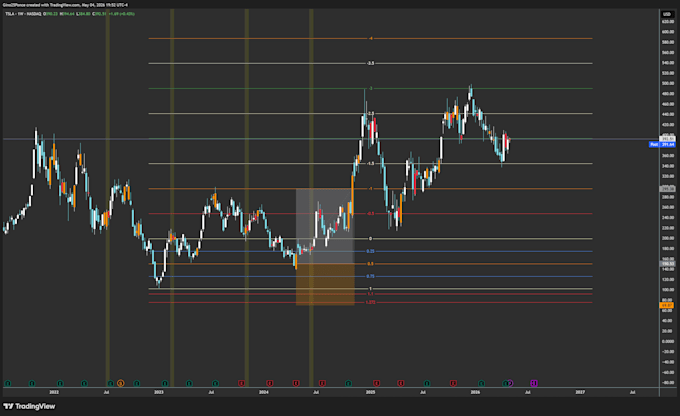The width and height of the screenshot is (680, 416).
Task: Select the orange shaded rectangle zone
Action: (325, 285)
